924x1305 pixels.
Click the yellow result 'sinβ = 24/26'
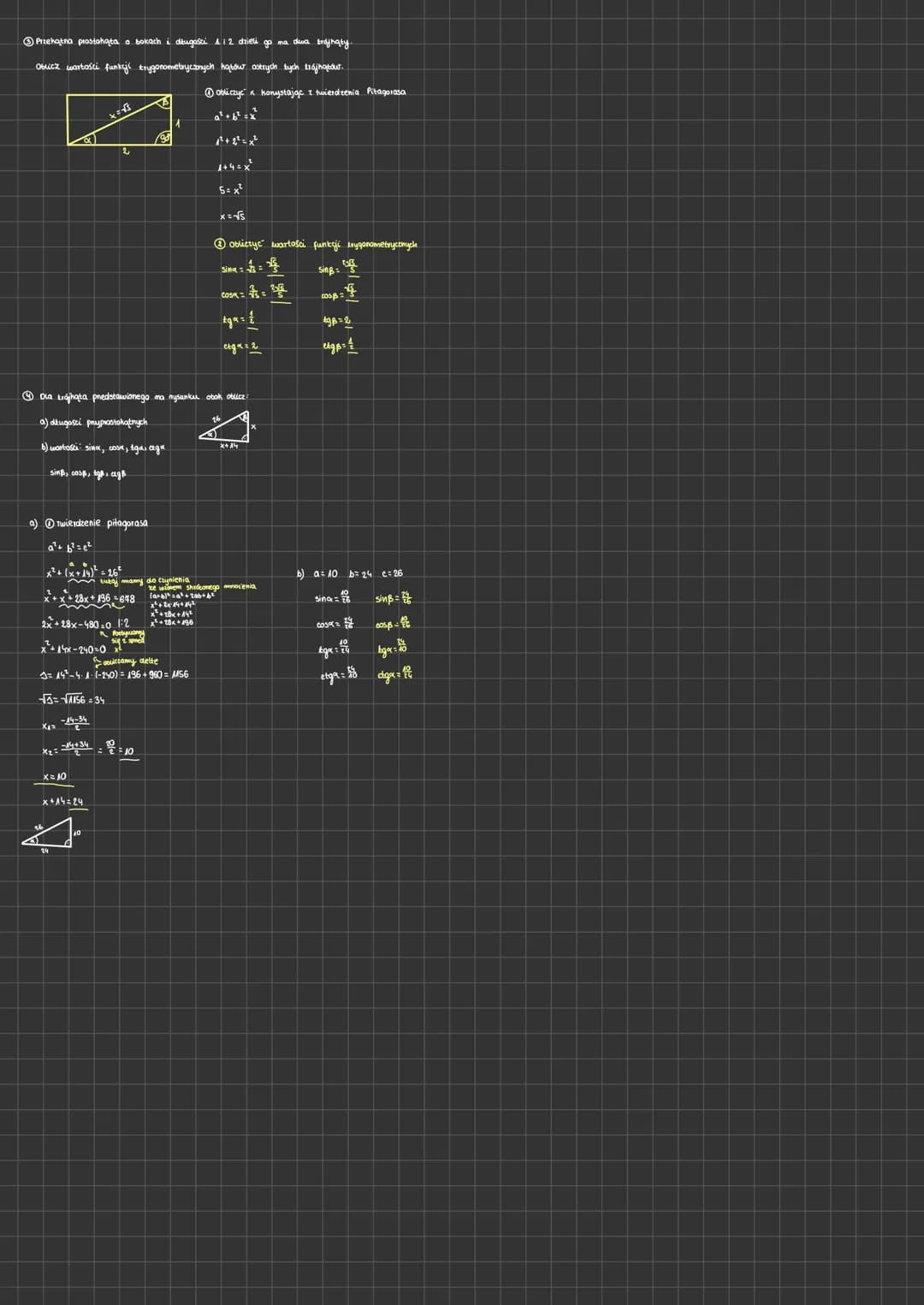(393, 599)
